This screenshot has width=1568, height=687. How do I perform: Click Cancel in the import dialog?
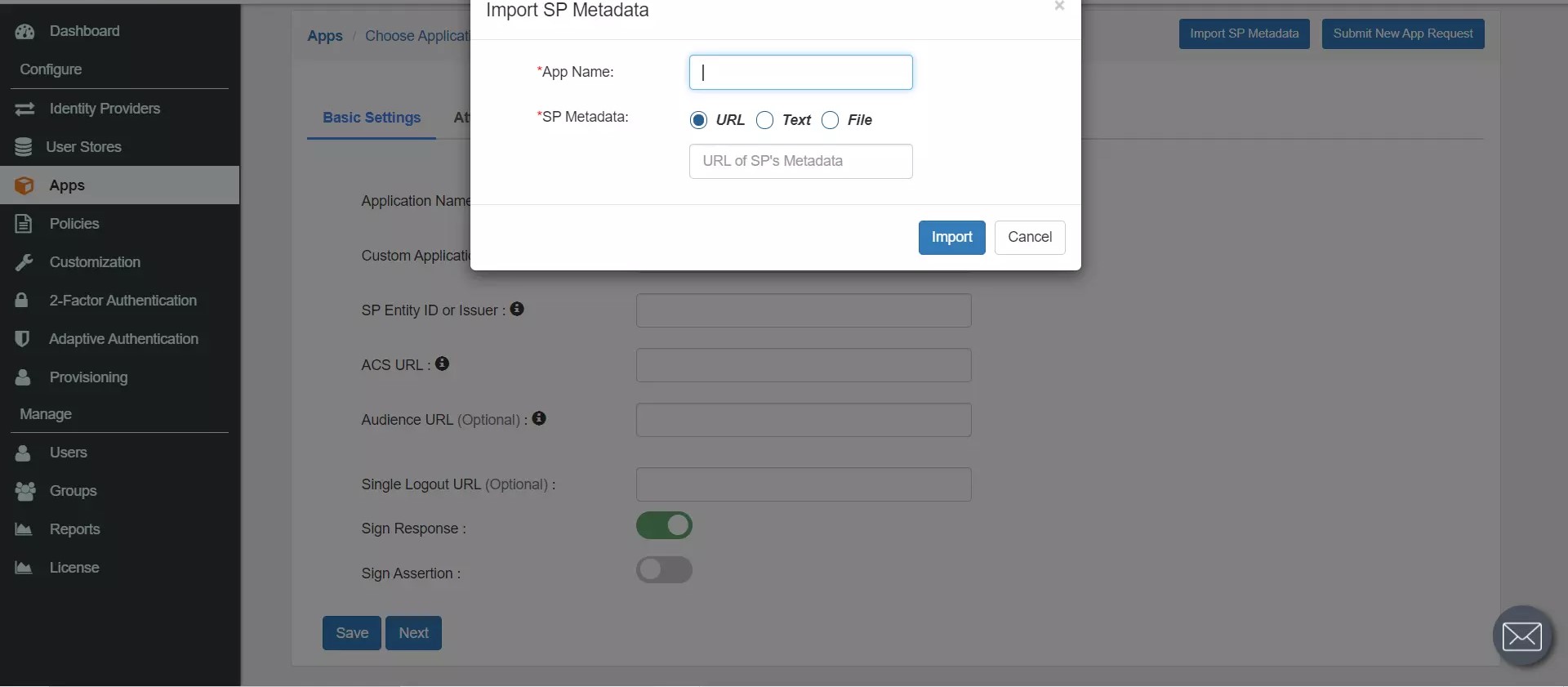1030,238
